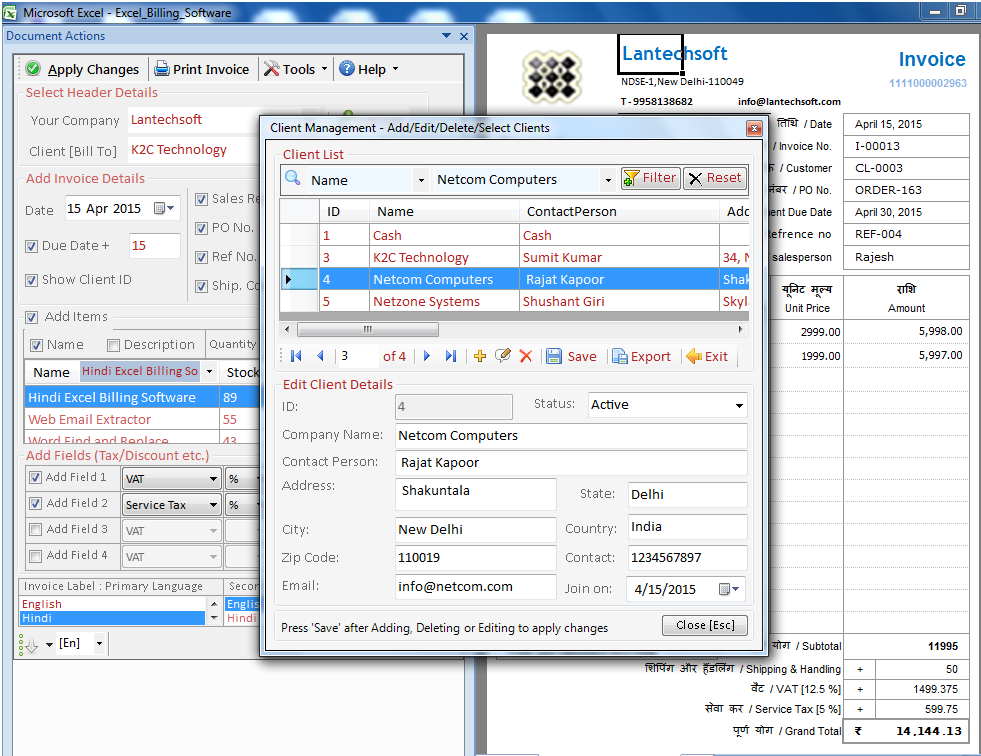The height and width of the screenshot is (756, 981).
Task: Open the Help menu
Action: 369,69
